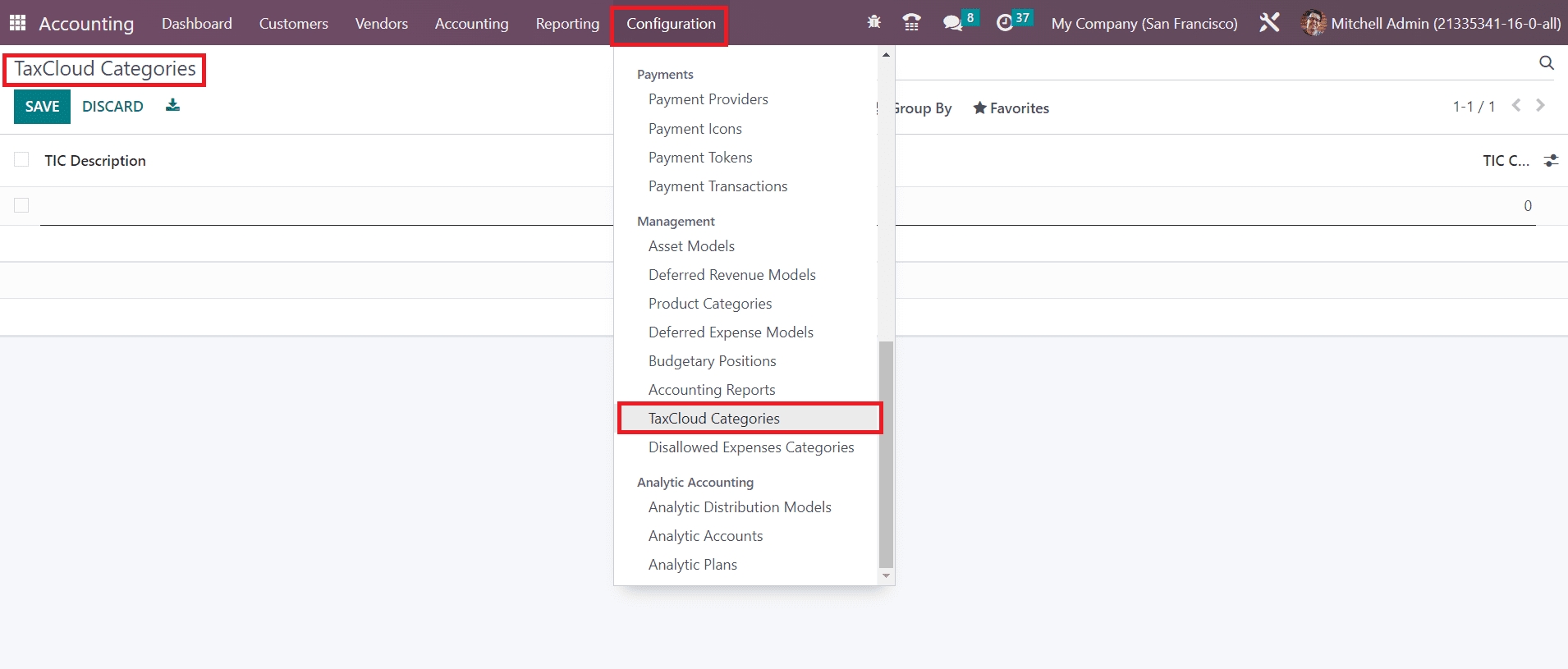This screenshot has width=1568, height=669.
Task: Go to next page arrow in pager
Action: tap(1540, 106)
